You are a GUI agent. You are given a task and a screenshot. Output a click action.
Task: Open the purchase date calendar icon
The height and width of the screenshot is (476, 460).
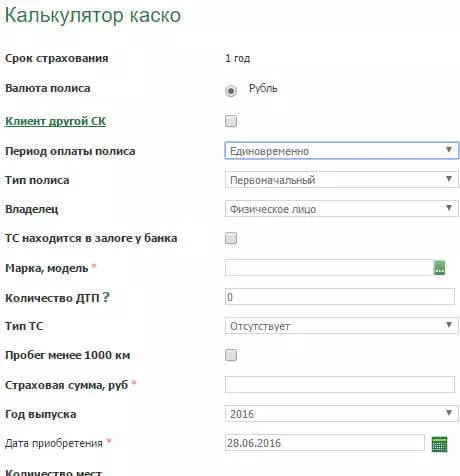coord(439,444)
